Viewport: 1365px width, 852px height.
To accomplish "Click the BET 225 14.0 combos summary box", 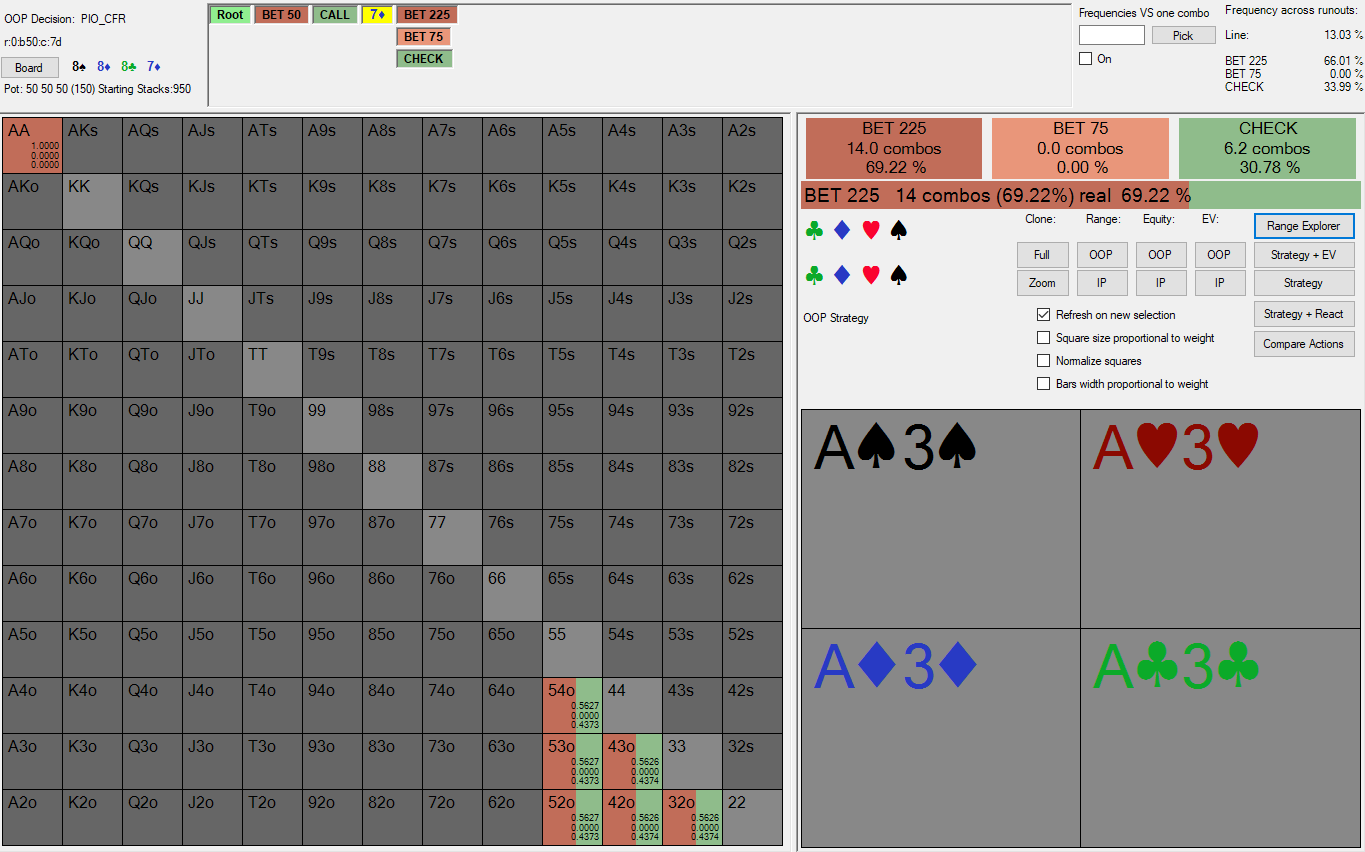I will (x=894, y=148).
